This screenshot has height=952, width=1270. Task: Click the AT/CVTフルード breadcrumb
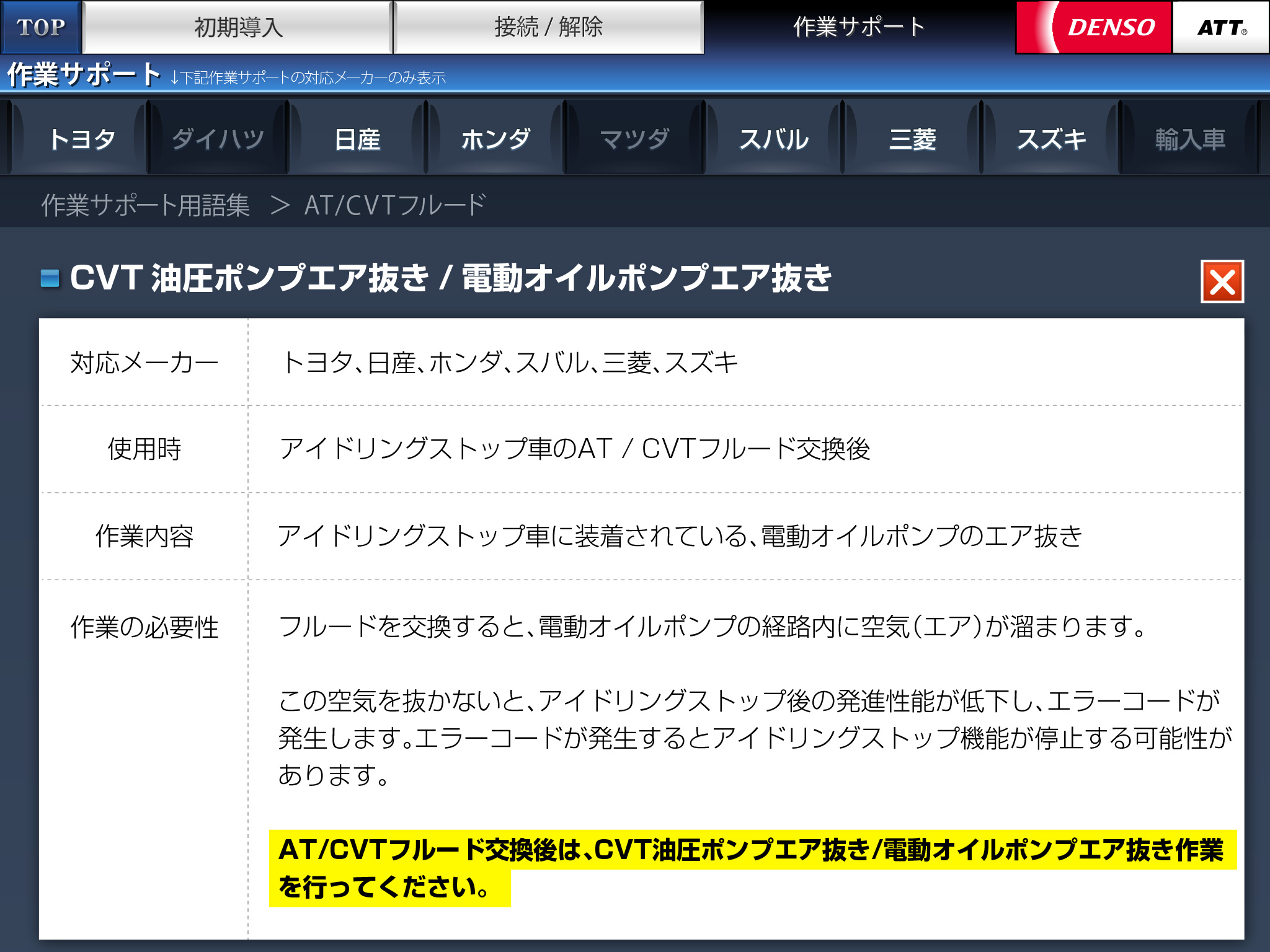(394, 205)
